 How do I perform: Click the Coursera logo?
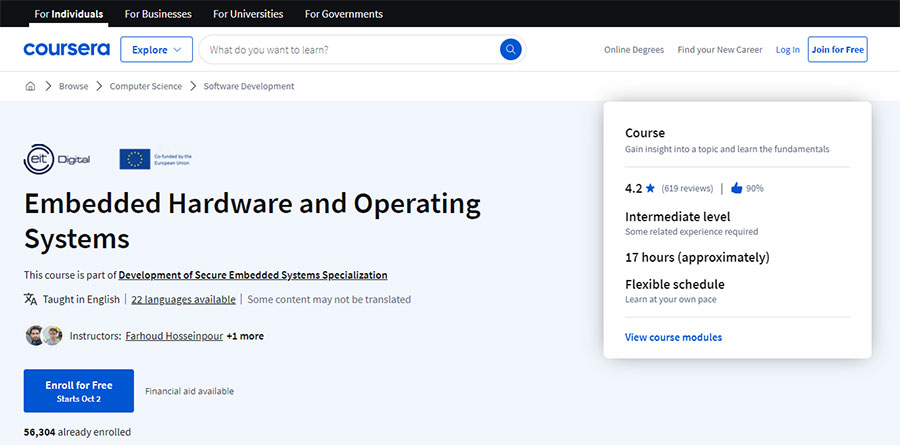pyautogui.click(x=67, y=49)
